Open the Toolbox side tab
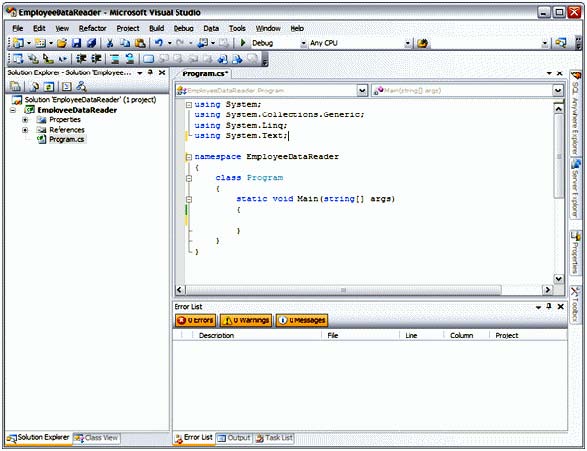Image resolution: width=587 pixels, height=451 pixels. (575, 304)
